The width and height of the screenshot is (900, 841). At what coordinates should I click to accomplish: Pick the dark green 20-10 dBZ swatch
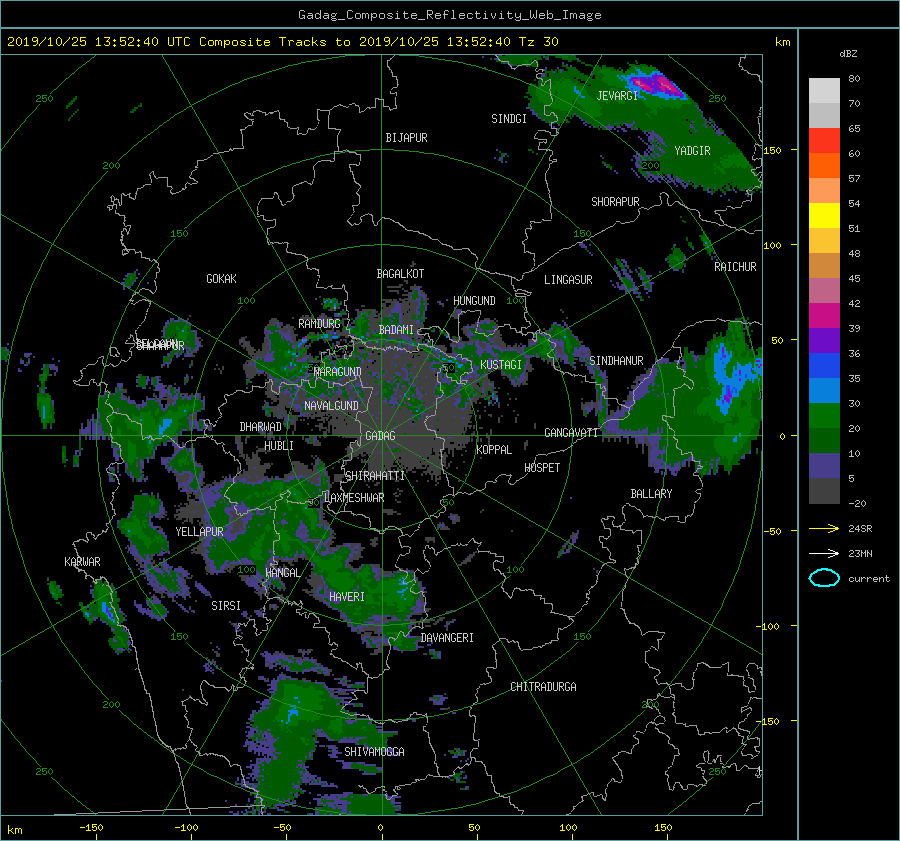tap(824, 440)
